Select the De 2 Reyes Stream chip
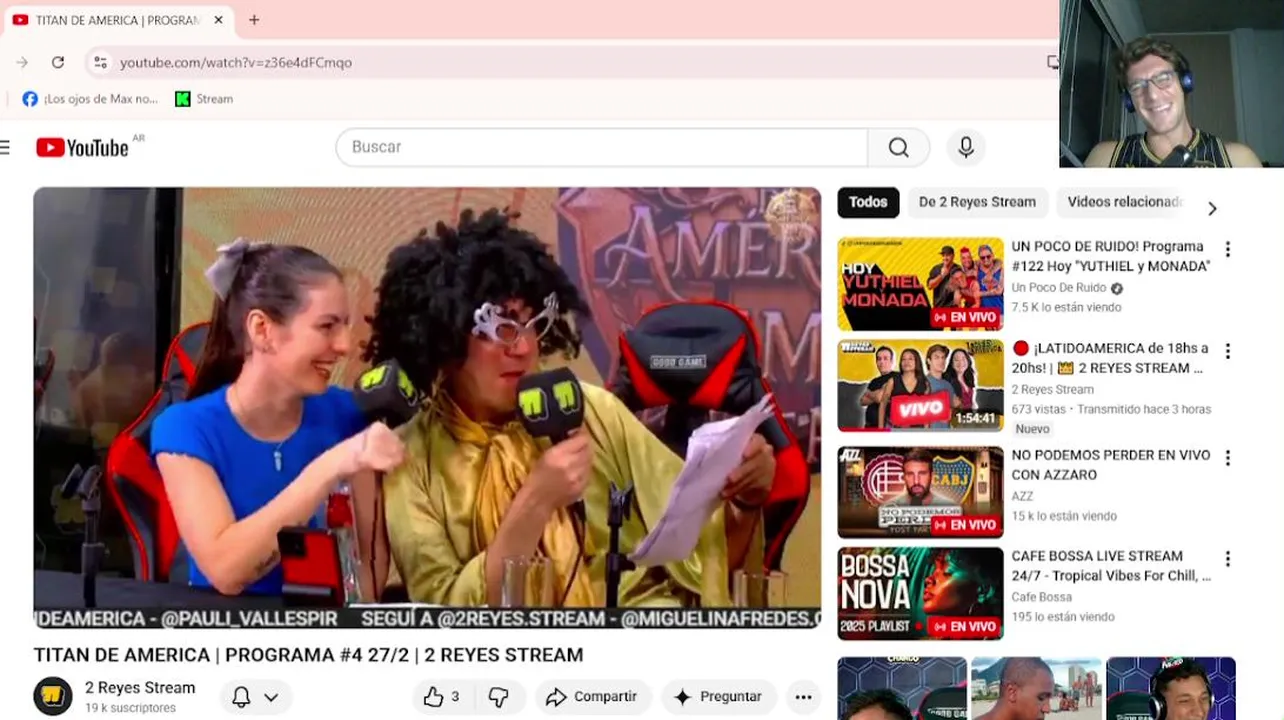The width and height of the screenshot is (1284, 720). click(x=977, y=202)
